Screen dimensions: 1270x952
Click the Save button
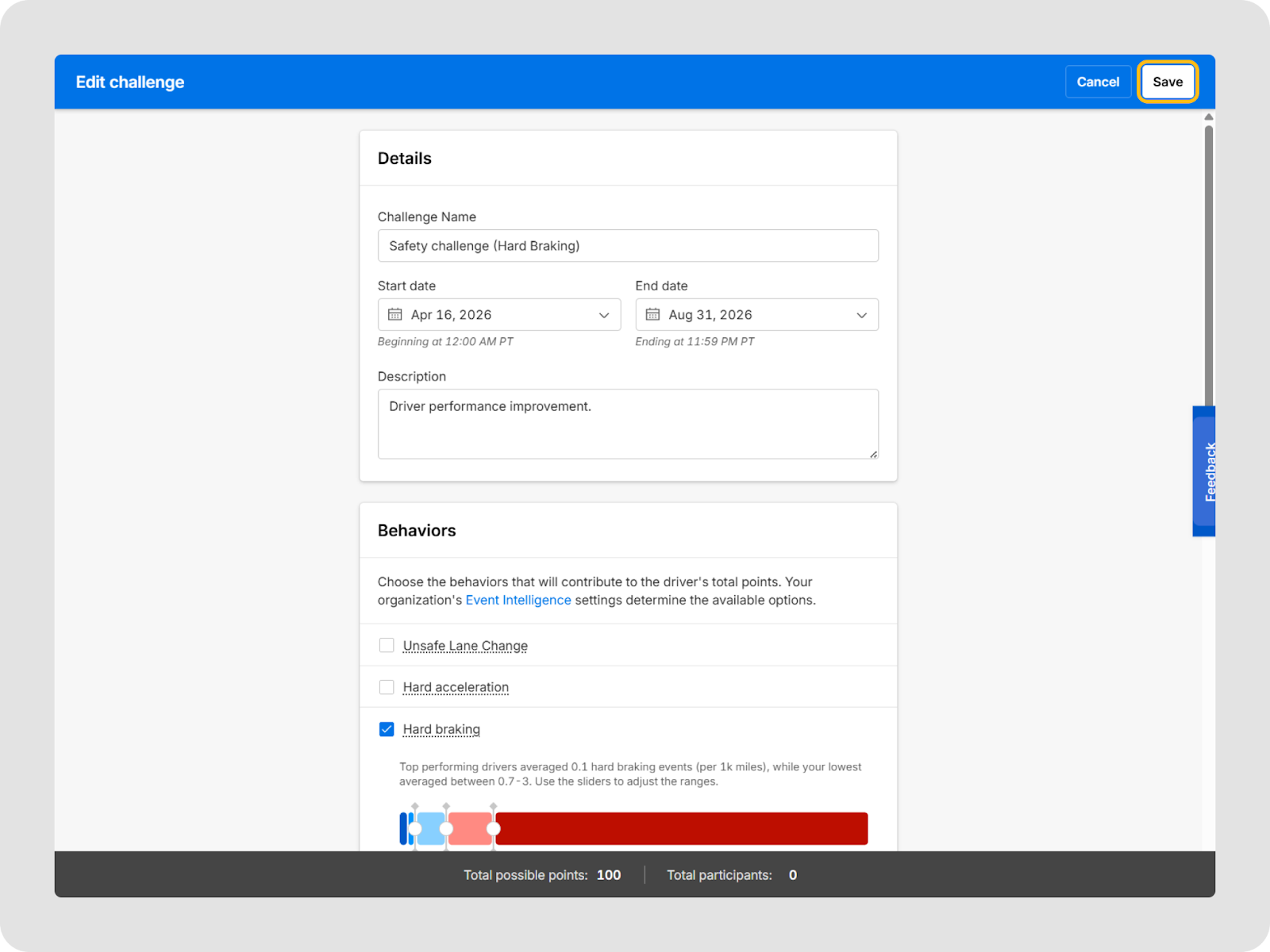(1167, 82)
